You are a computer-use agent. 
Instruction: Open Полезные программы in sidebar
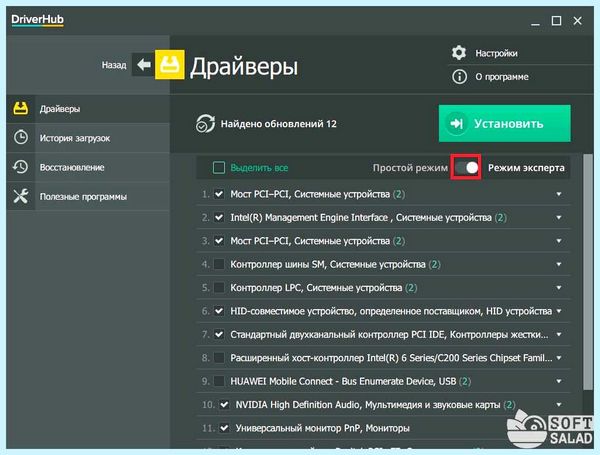tap(88, 196)
